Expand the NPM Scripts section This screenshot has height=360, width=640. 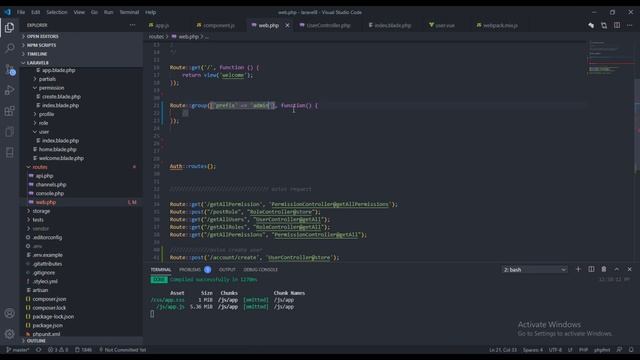(41, 45)
